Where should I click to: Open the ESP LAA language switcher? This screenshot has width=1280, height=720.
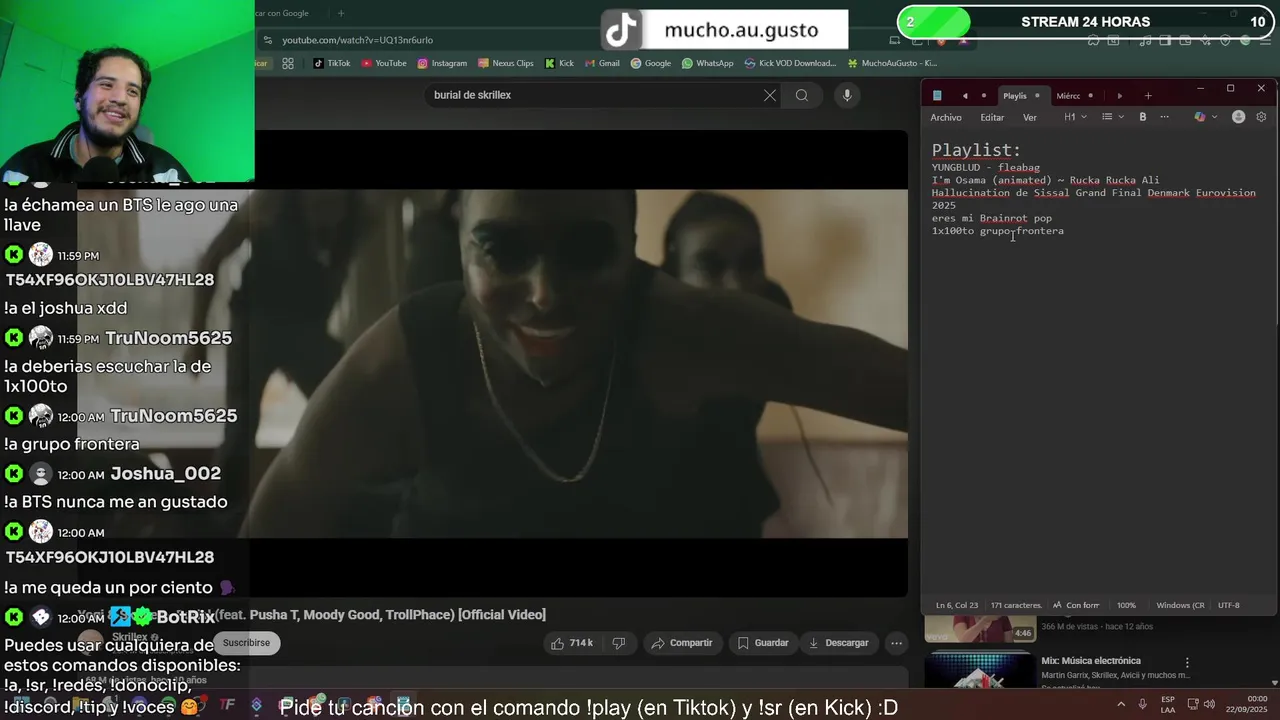1168,705
